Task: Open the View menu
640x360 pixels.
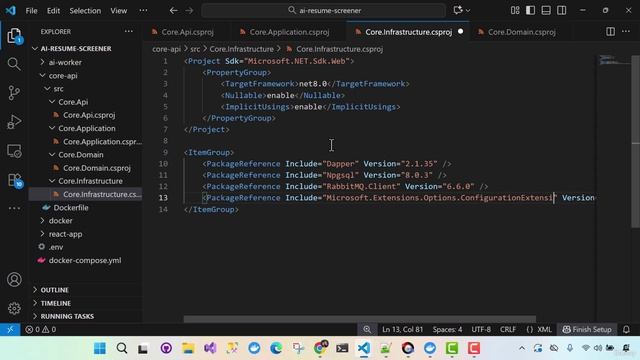Action: point(118,11)
